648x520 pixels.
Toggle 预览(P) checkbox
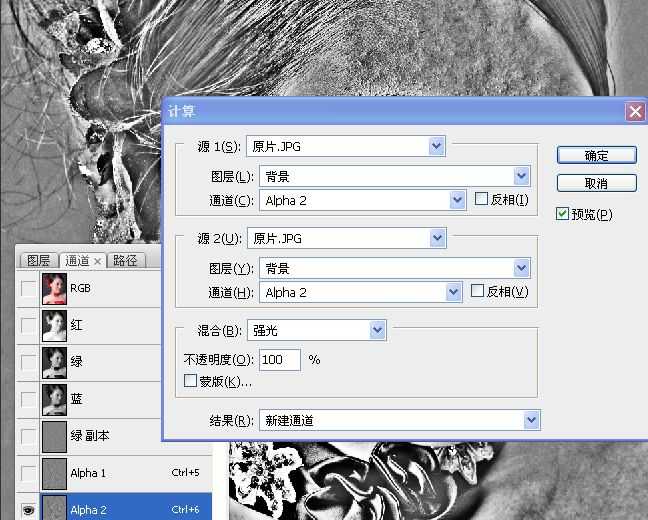[562, 214]
